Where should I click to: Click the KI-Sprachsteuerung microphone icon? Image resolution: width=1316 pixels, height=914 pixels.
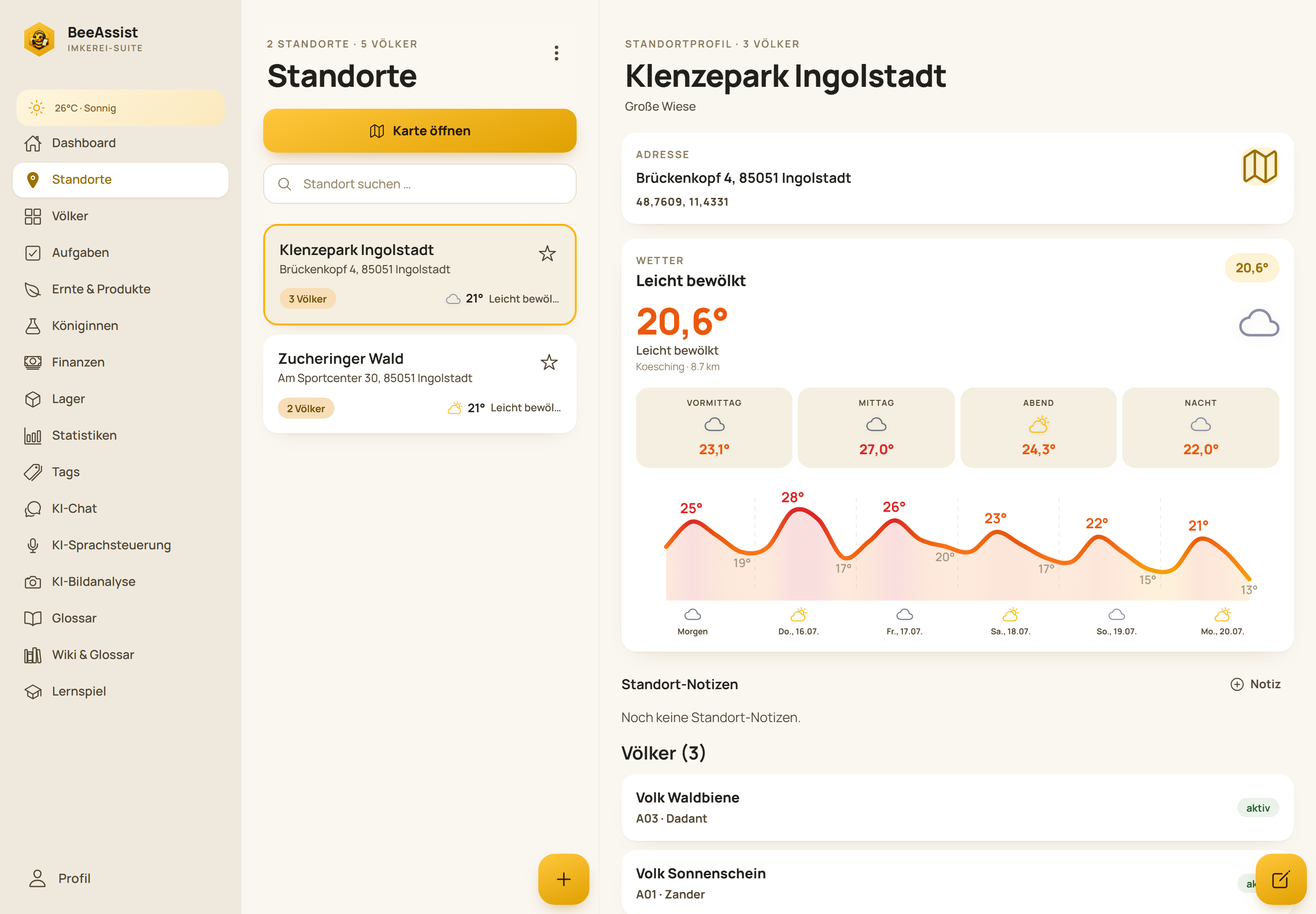click(x=32, y=546)
